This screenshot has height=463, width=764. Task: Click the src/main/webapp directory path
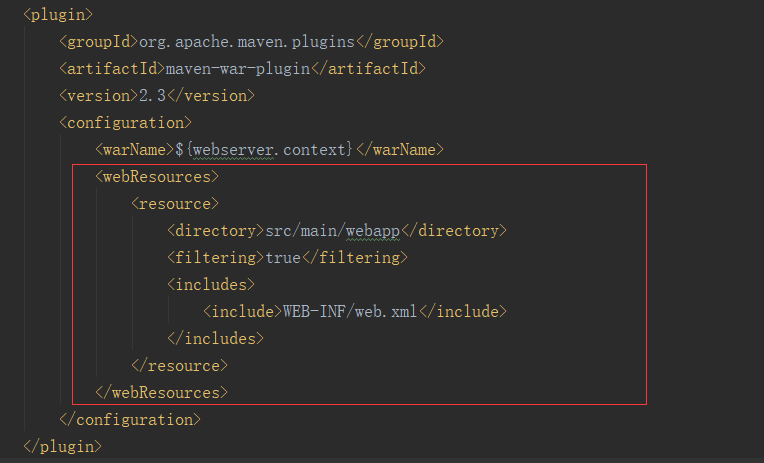[333, 231]
